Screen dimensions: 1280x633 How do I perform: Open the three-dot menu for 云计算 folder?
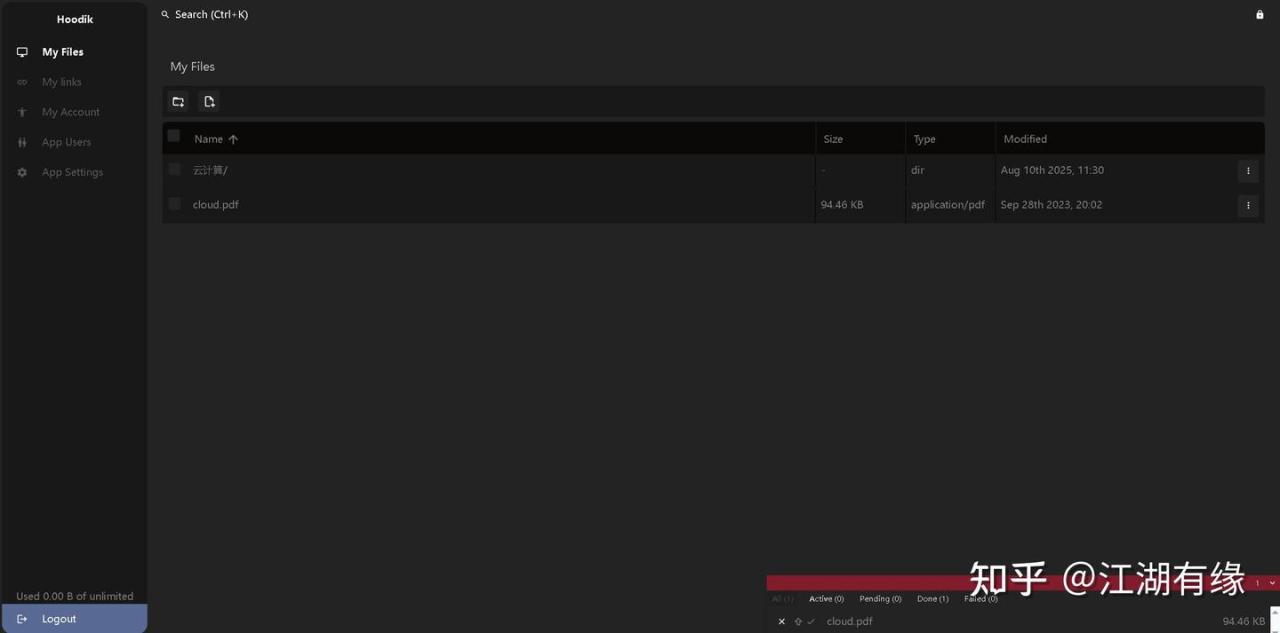pos(1247,171)
